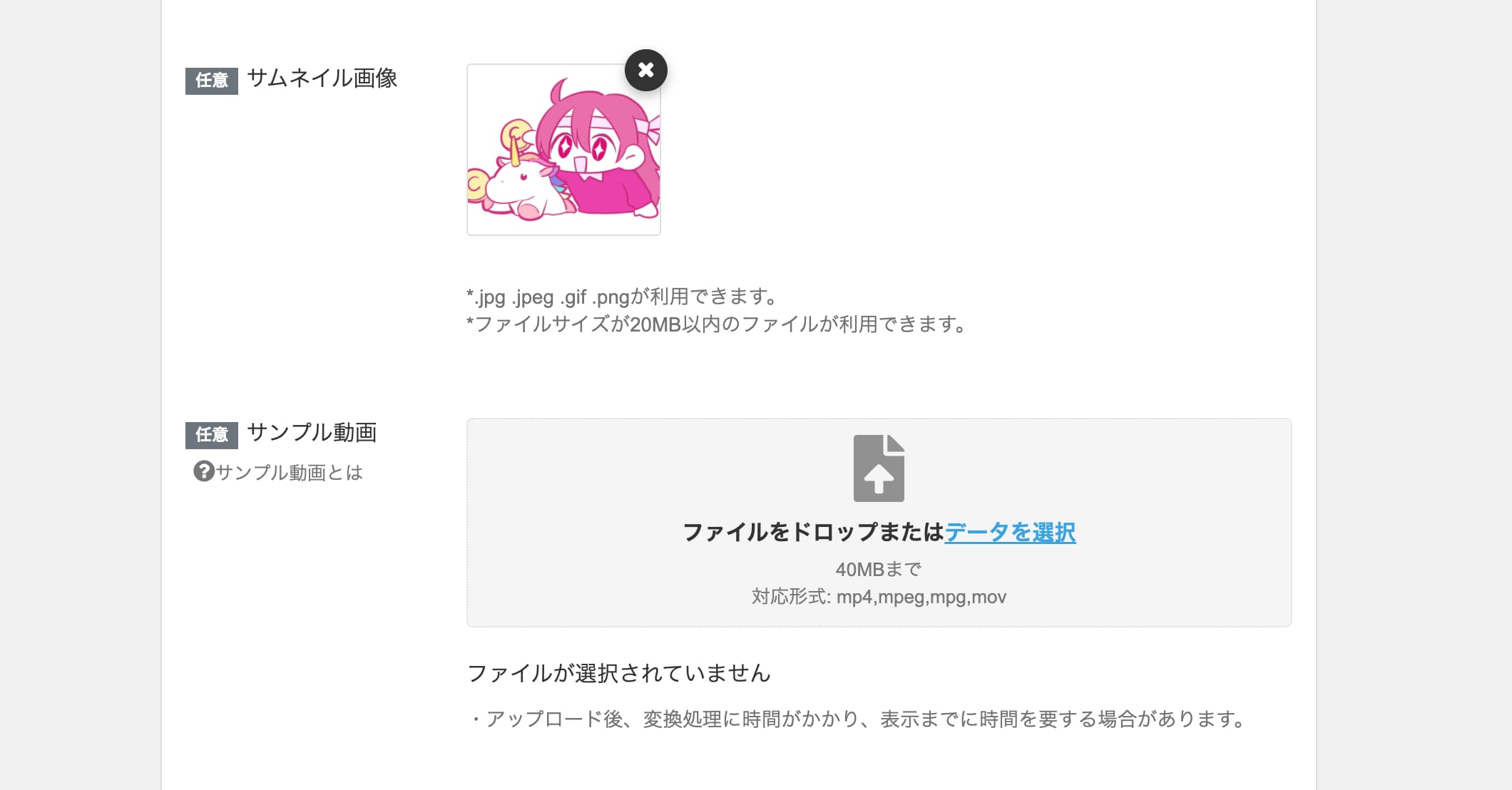Click the アップロード後 conversion time notice
This screenshot has width=1512, height=790.
857,719
